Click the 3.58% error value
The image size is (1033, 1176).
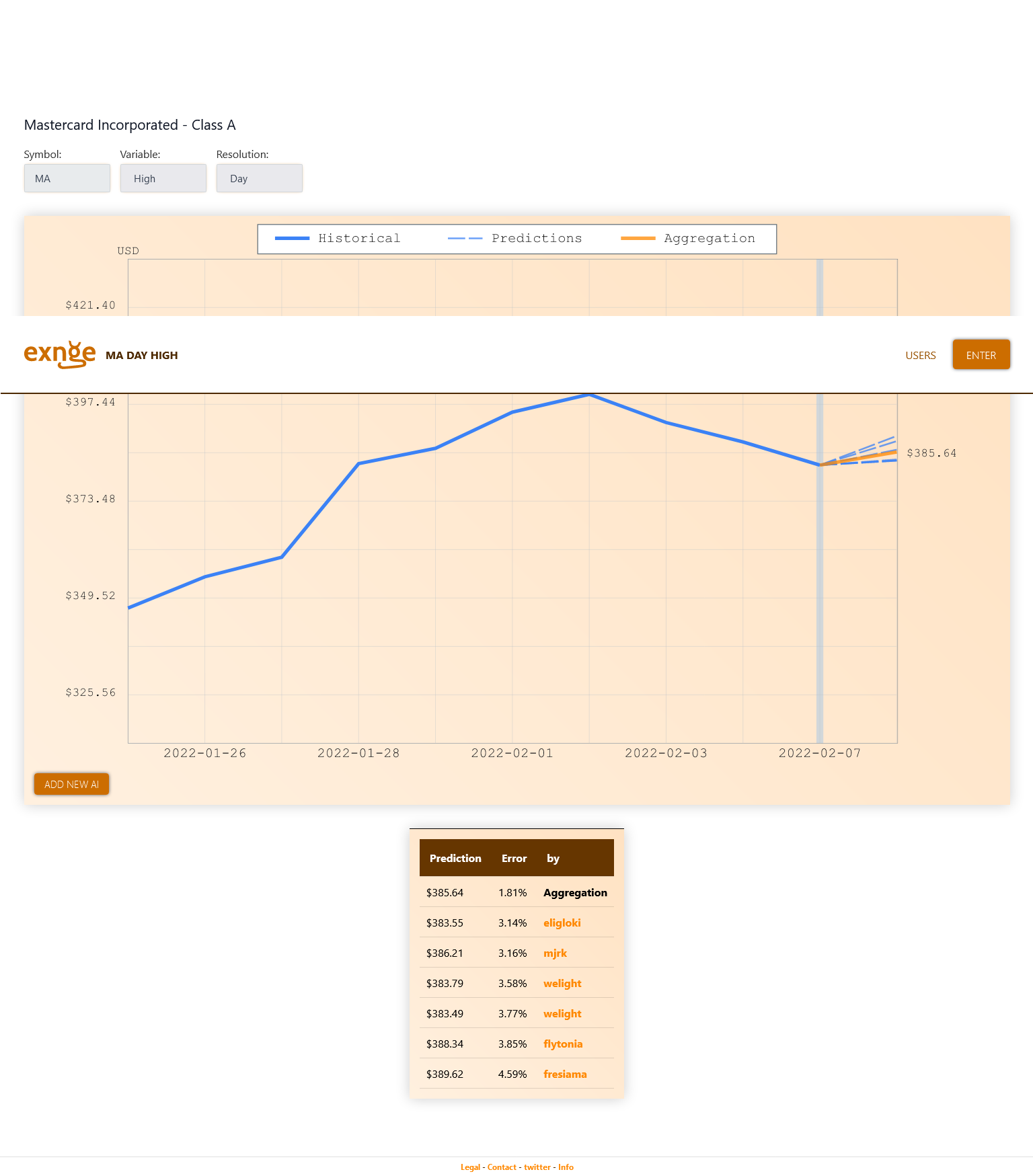point(512,983)
